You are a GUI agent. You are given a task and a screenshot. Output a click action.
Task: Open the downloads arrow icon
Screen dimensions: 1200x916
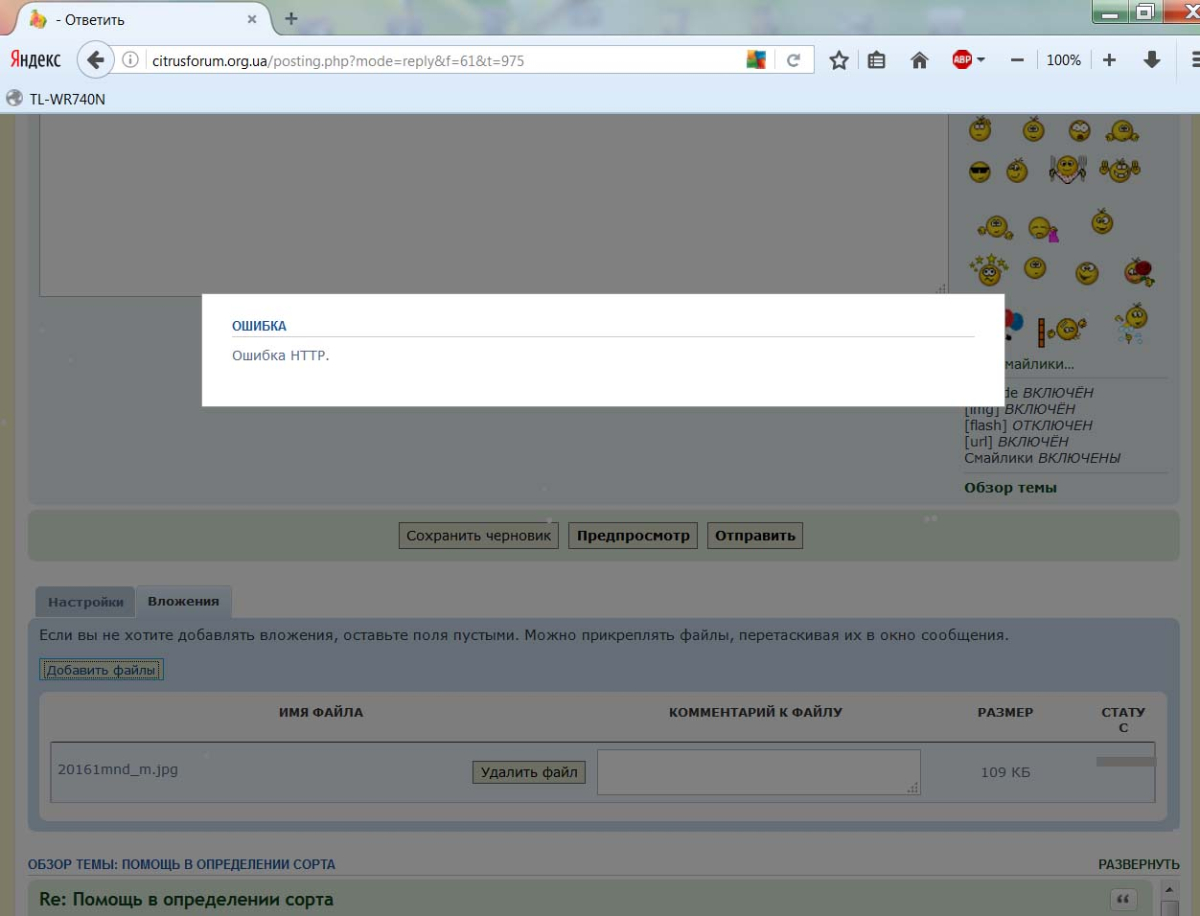pos(1152,60)
